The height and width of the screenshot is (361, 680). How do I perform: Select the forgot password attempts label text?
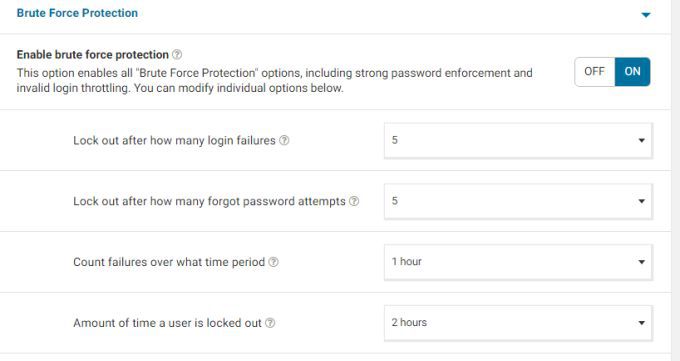209,201
